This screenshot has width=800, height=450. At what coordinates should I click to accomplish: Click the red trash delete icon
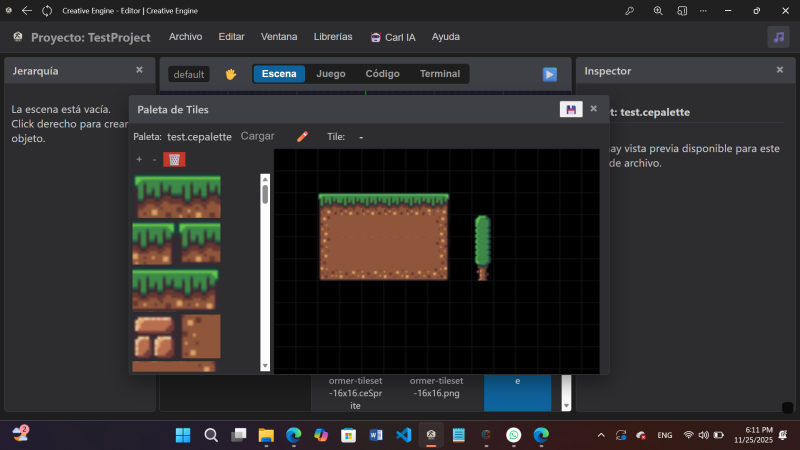click(174, 159)
